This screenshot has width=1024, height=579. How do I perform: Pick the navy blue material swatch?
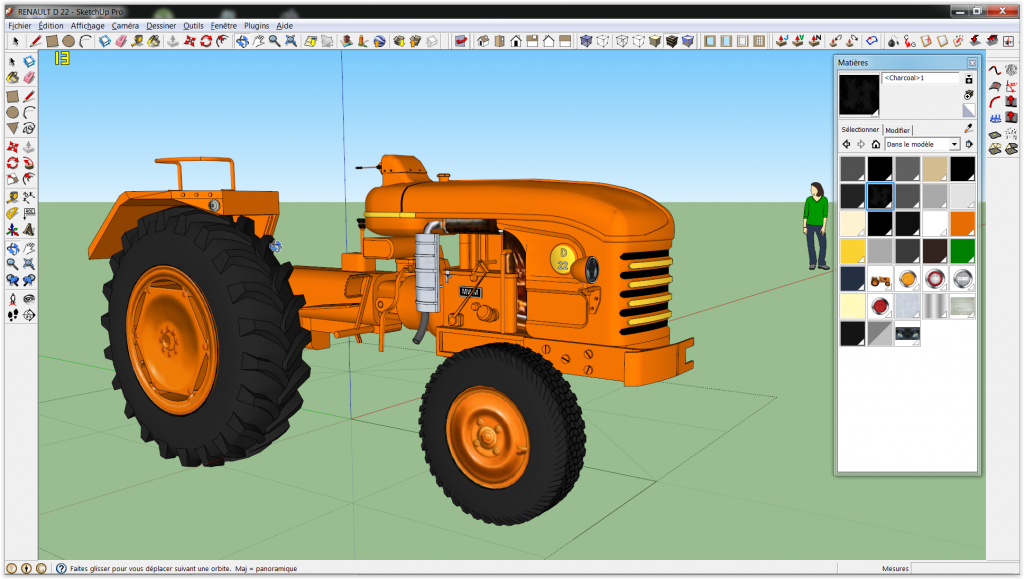click(x=852, y=279)
